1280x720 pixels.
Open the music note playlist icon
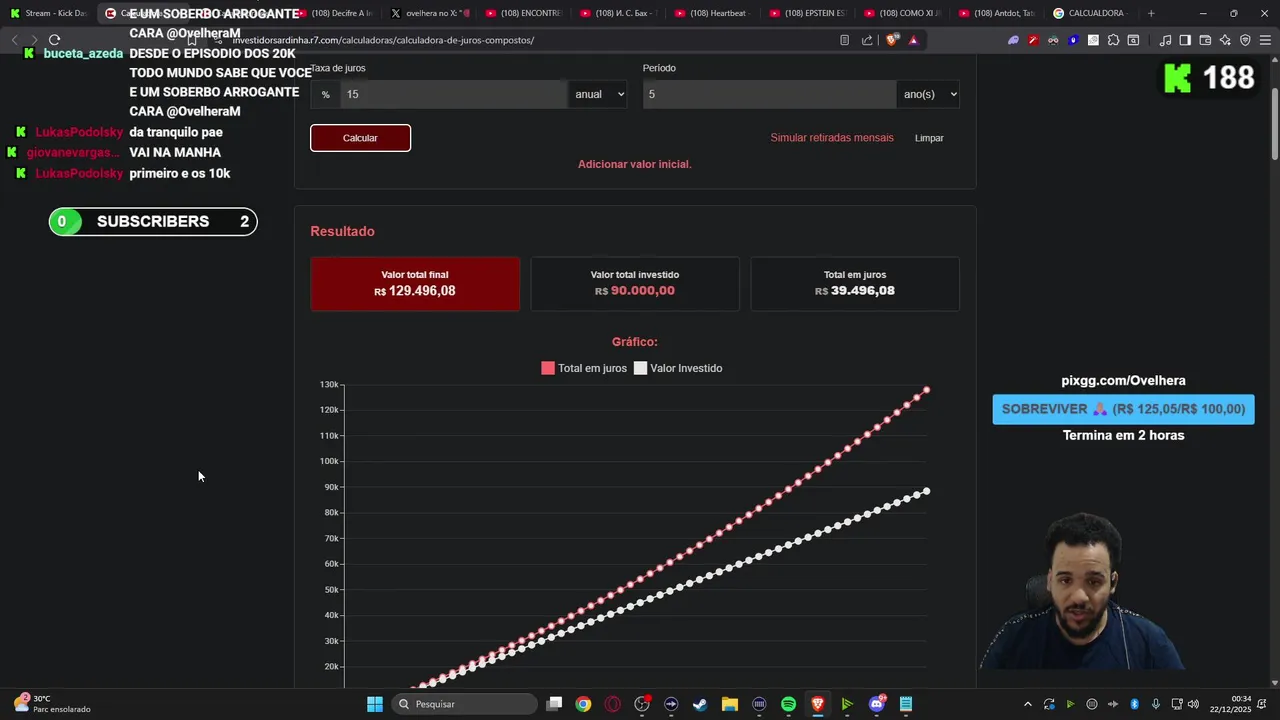[1165, 40]
